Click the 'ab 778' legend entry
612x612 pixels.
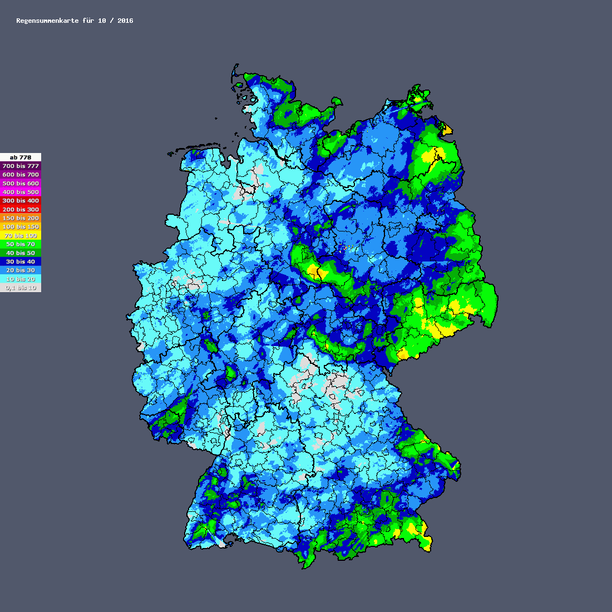pos(20,157)
